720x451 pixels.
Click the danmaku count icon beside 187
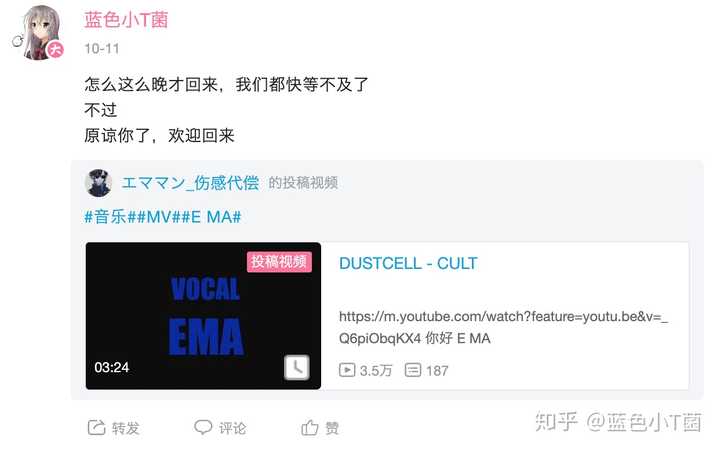(x=412, y=370)
